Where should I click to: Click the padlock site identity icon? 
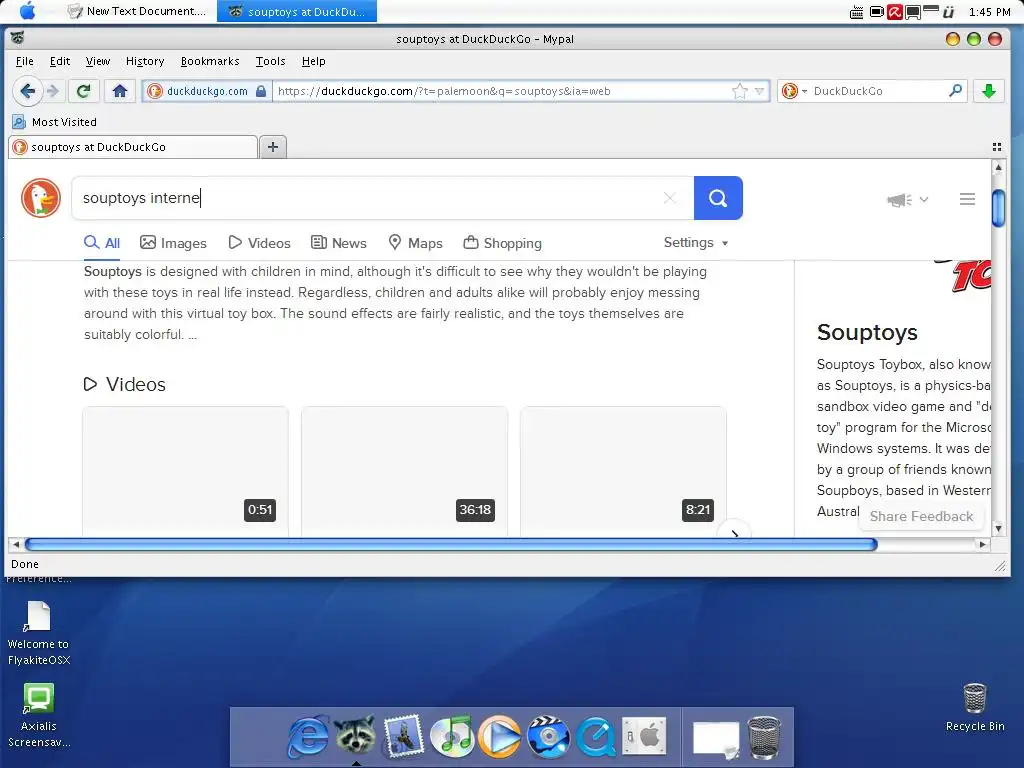261,91
